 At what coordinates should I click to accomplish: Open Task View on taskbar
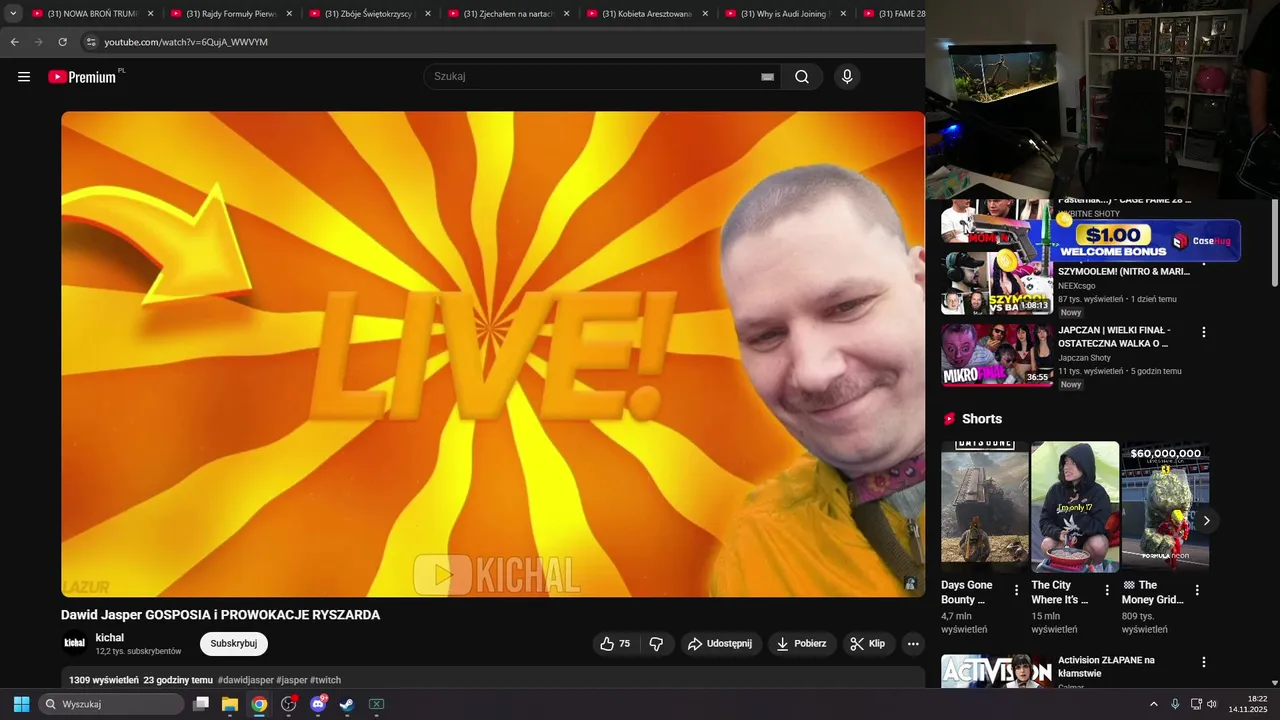click(x=201, y=704)
